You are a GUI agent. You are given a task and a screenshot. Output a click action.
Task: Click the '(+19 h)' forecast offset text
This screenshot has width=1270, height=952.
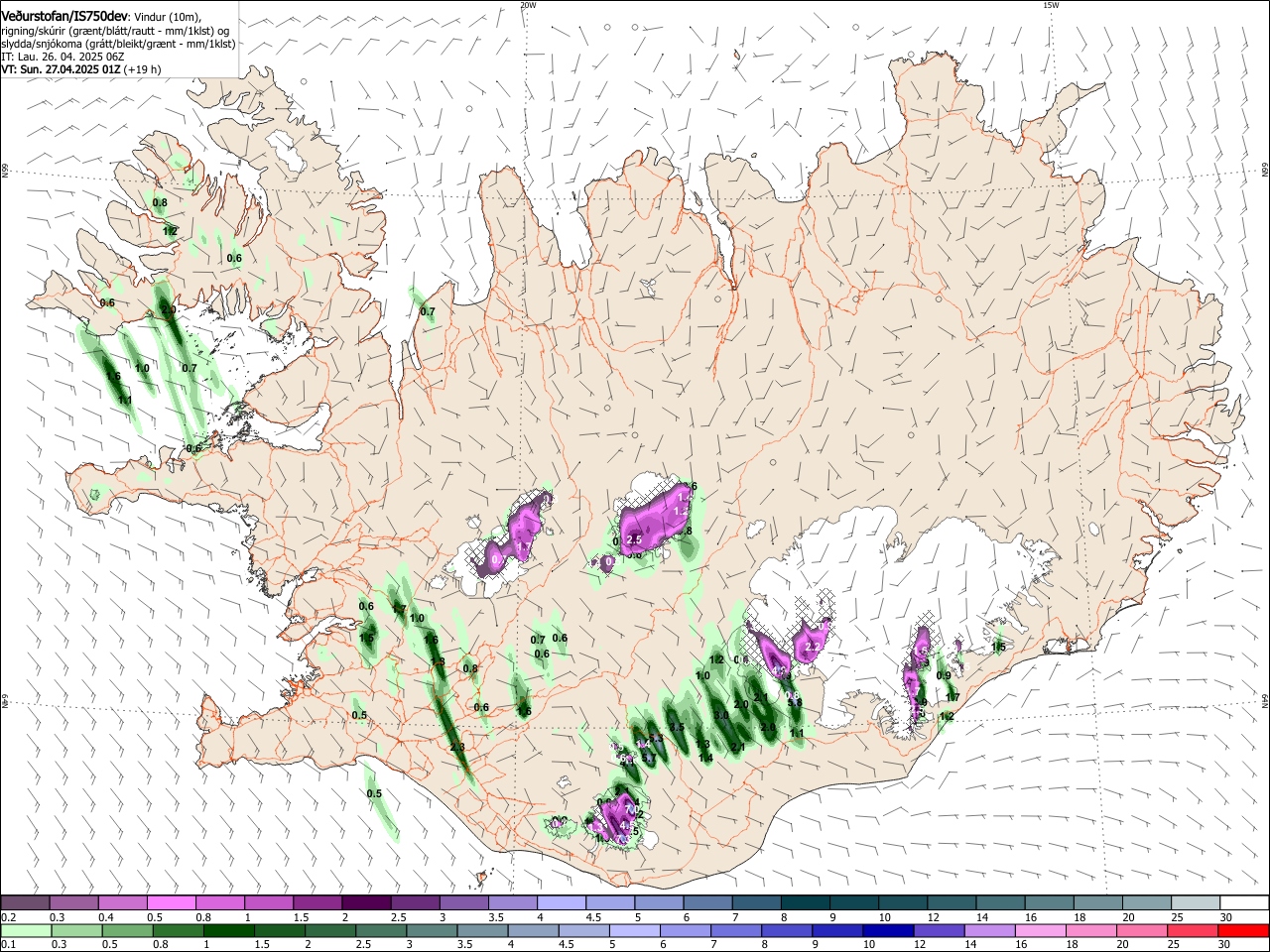[x=141, y=69]
